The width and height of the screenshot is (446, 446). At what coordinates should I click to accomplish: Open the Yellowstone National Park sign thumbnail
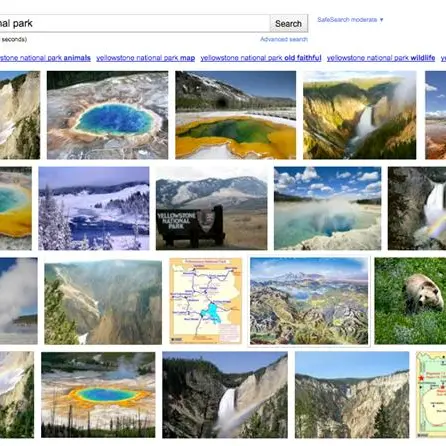click(211, 208)
